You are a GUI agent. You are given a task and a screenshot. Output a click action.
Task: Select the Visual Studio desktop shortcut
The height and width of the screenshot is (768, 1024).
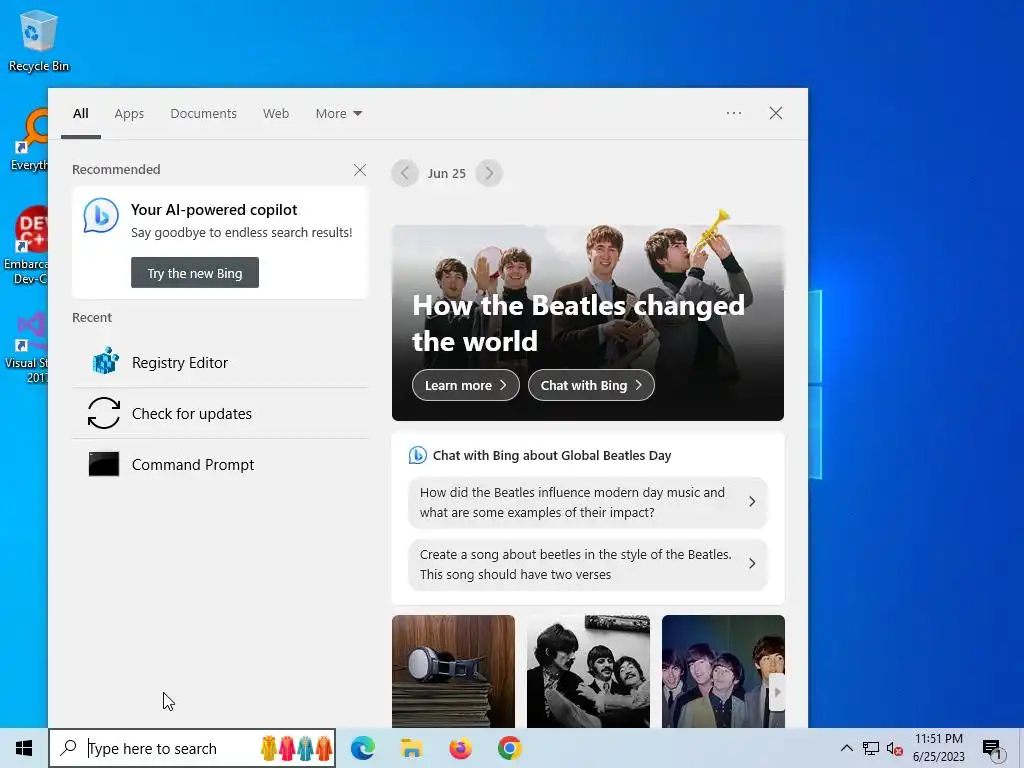pos(26,347)
